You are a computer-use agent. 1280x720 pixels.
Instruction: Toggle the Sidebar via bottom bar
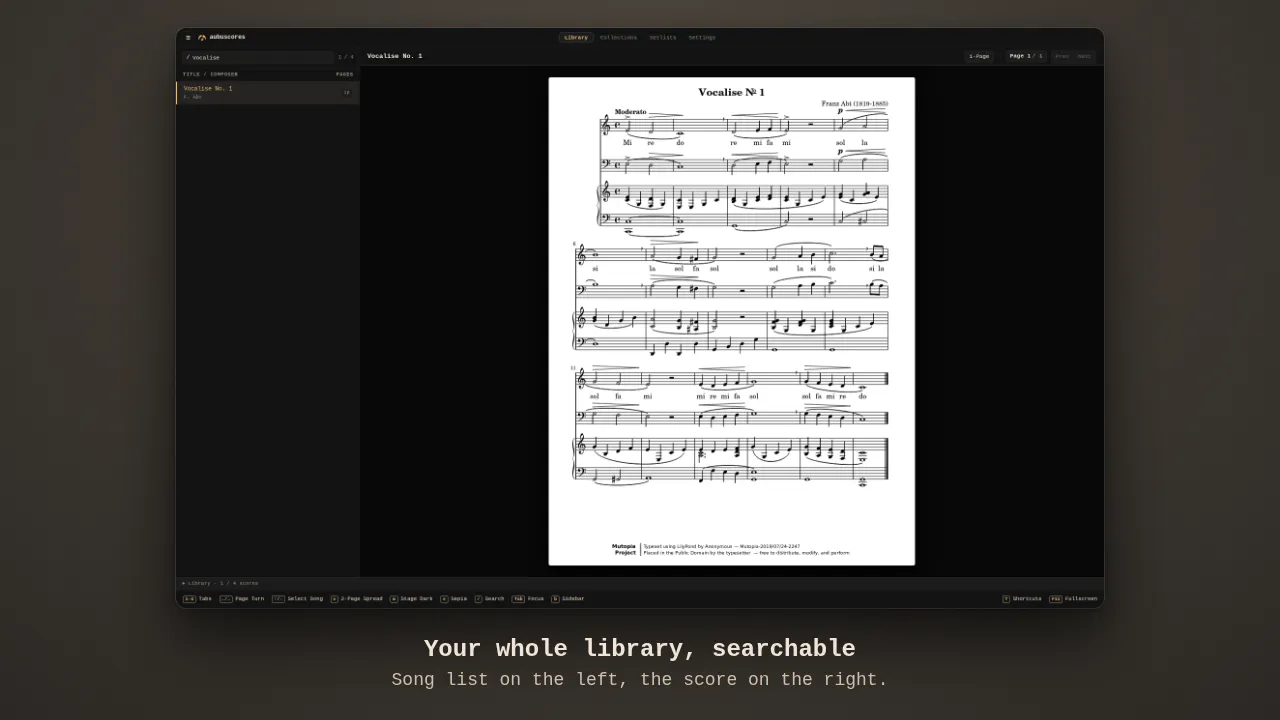[567, 599]
